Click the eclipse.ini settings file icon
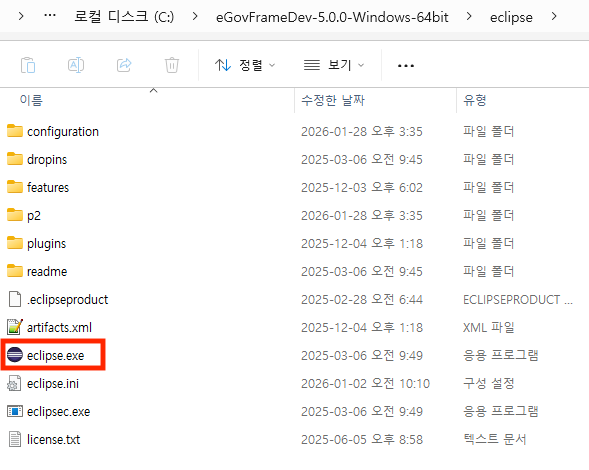Viewport: 589px width, 470px height. tap(14, 383)
